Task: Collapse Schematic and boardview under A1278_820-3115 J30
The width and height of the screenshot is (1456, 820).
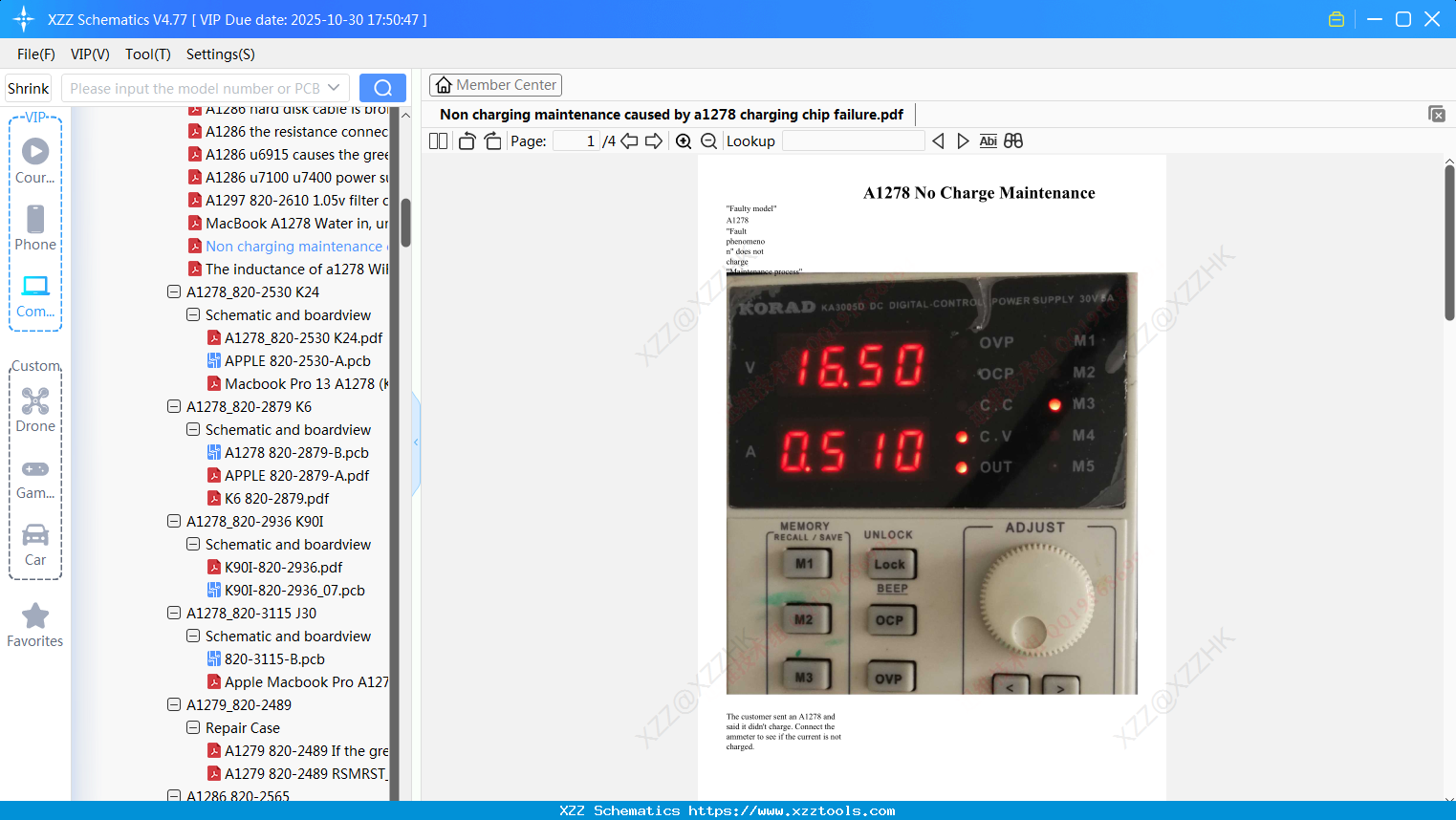Action: (193, 636)
